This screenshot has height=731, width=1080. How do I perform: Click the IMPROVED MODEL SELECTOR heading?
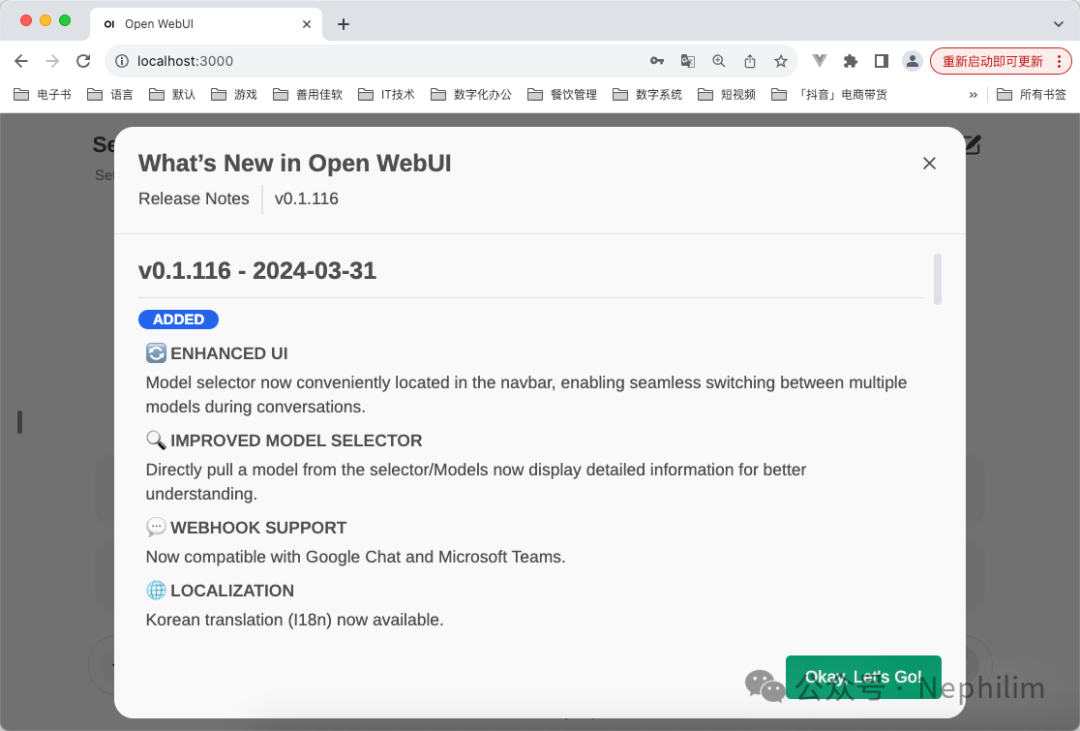coord(296,440)
